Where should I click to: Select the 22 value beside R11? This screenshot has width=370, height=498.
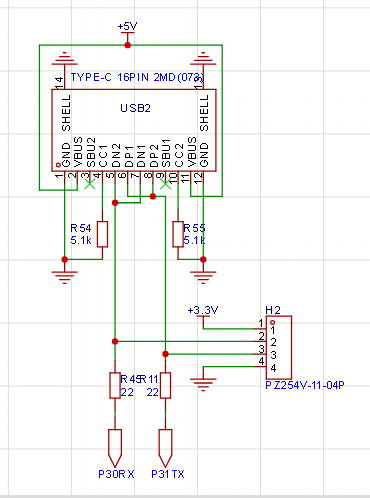[153, 392]
